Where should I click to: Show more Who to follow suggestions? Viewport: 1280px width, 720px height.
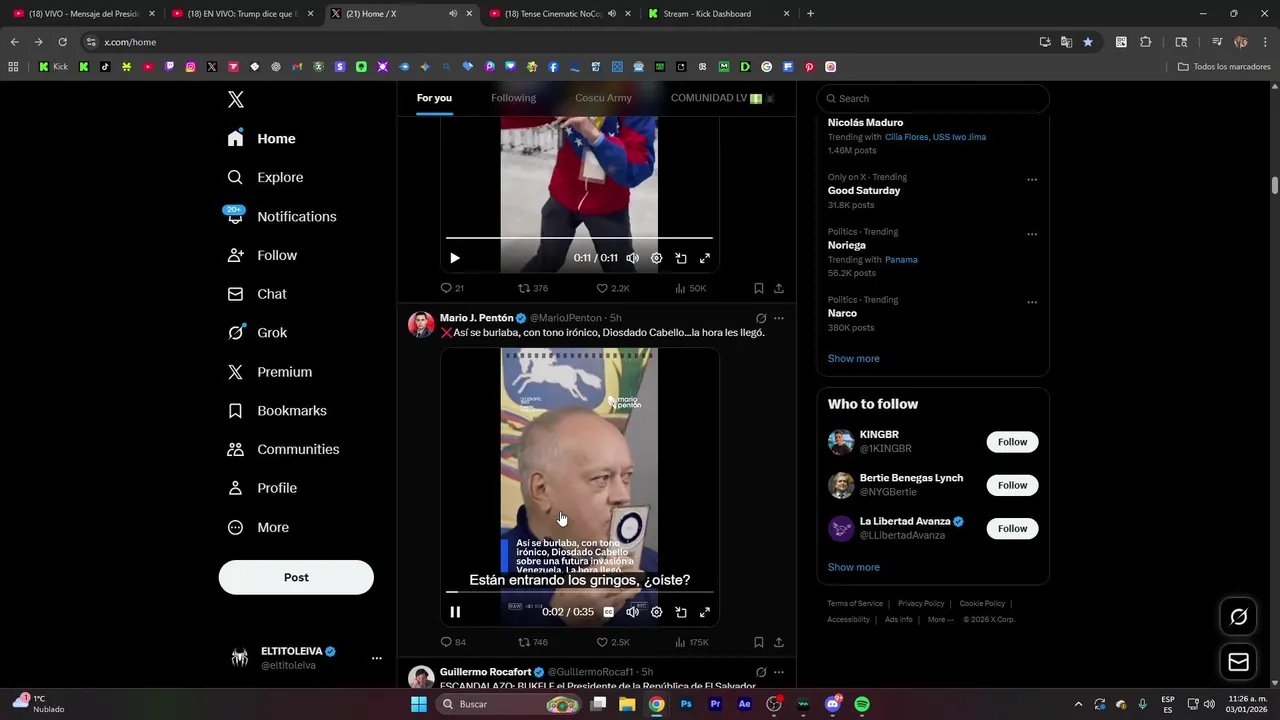tap(853, 567)
